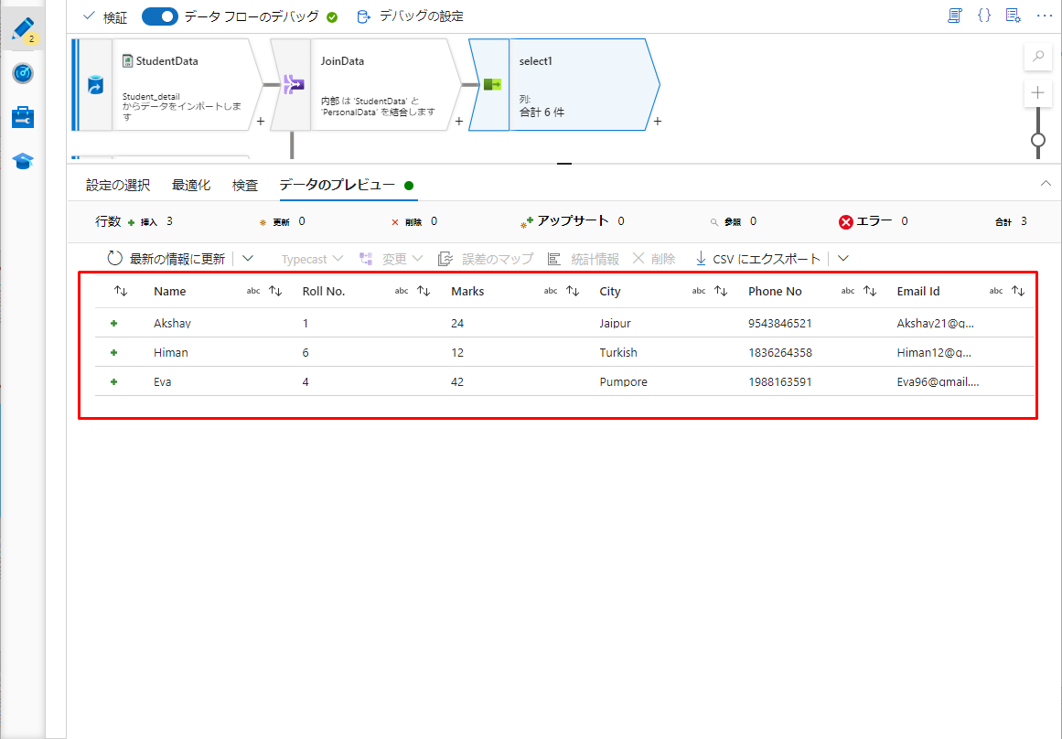Open the Typecast dropdown
Viewport: 1062px width, 739px height.
(312, 259)
